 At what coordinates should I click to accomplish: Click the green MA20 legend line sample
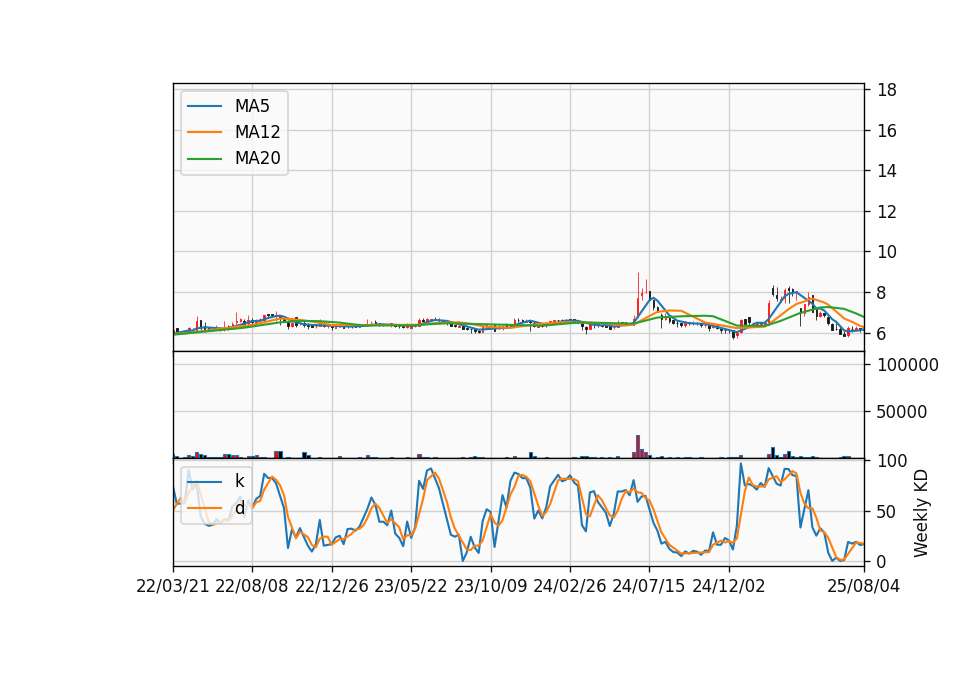pos(204,159)
